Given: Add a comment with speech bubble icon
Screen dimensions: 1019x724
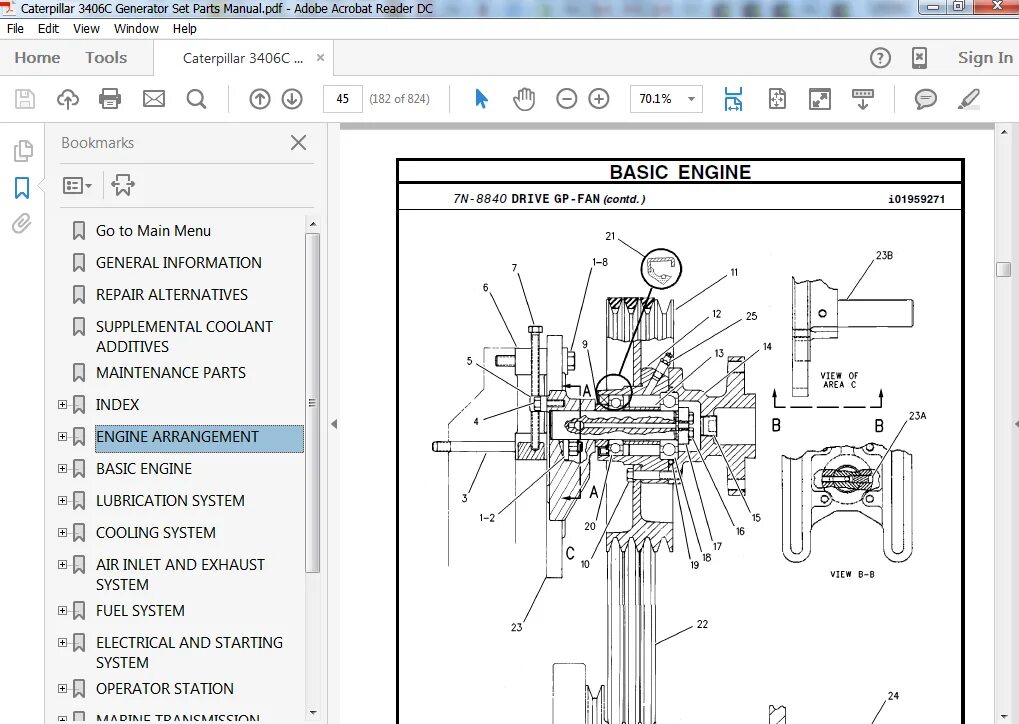Looking at the screenshot, I should point(925,99).
